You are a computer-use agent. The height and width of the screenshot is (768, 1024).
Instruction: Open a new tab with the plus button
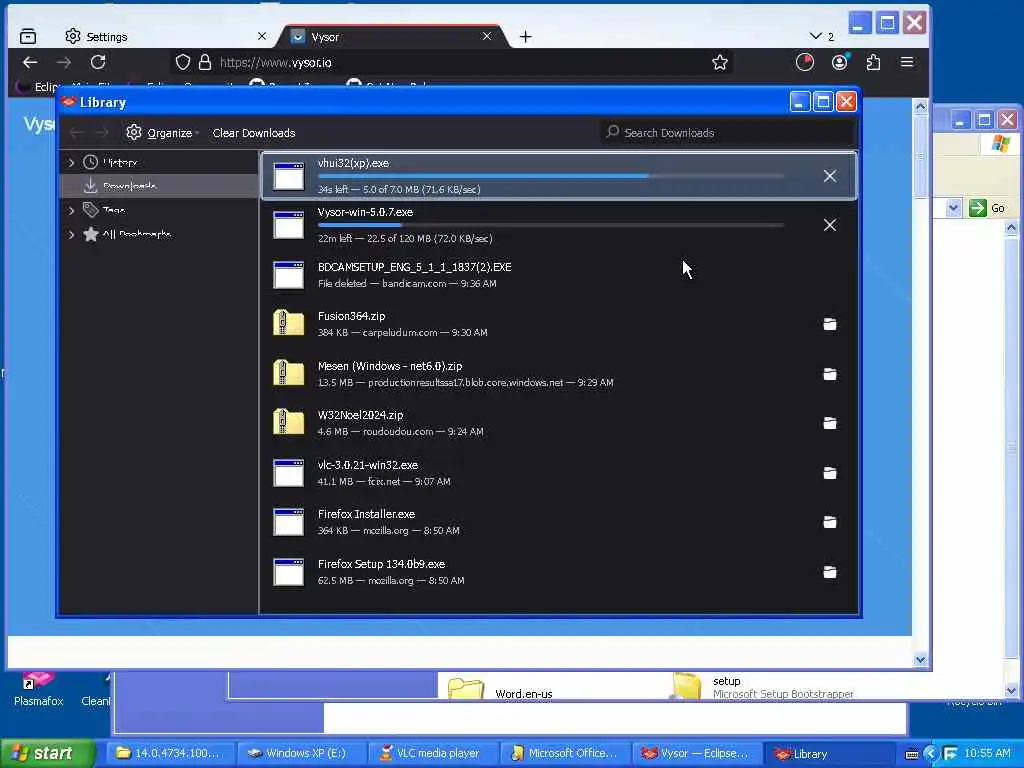pos(526,37)
